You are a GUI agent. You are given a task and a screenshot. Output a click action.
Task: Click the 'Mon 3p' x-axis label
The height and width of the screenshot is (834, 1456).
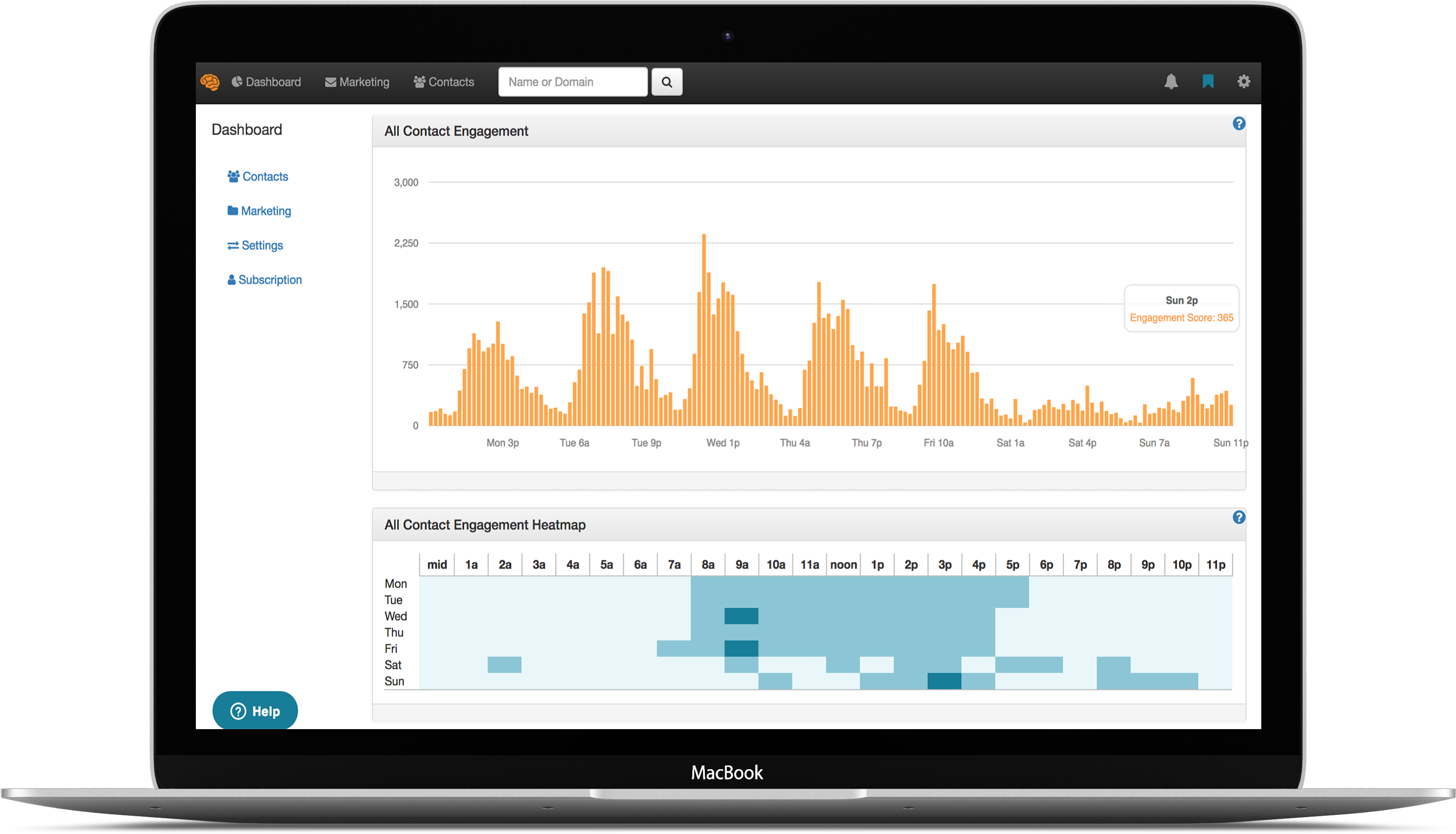(503, 443)
